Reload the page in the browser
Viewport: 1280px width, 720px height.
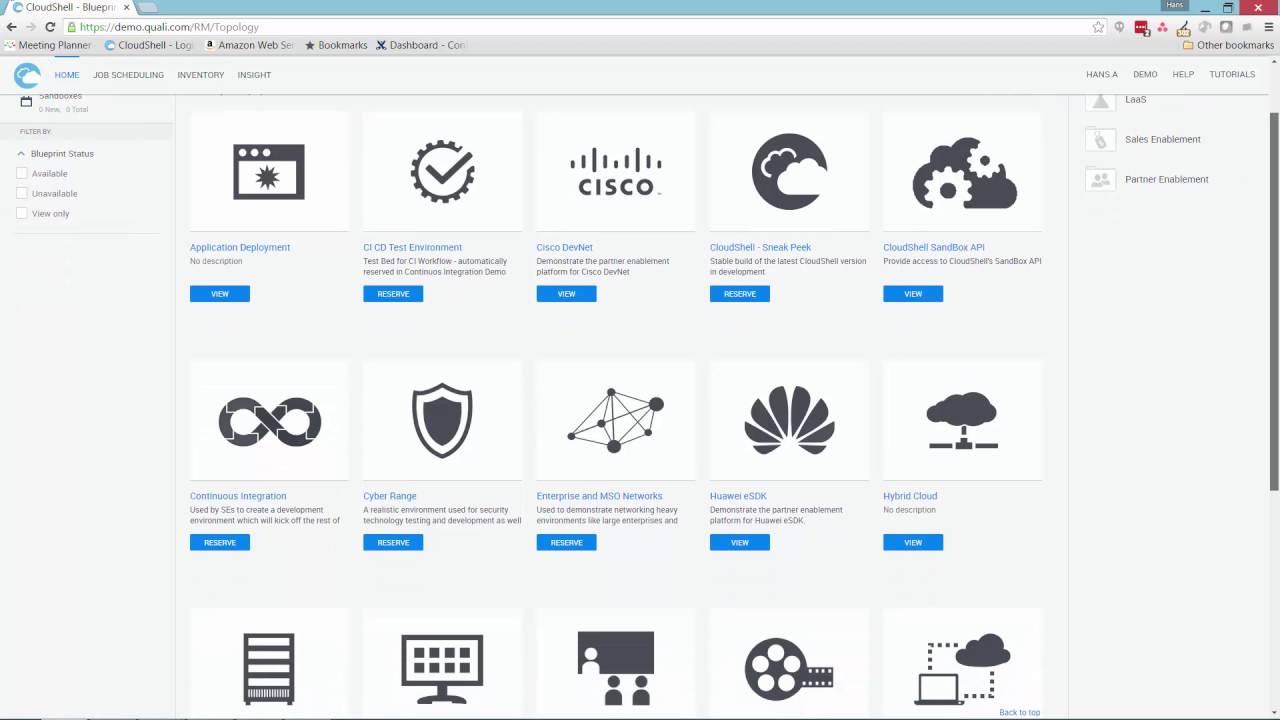click(x=50, y=27)
